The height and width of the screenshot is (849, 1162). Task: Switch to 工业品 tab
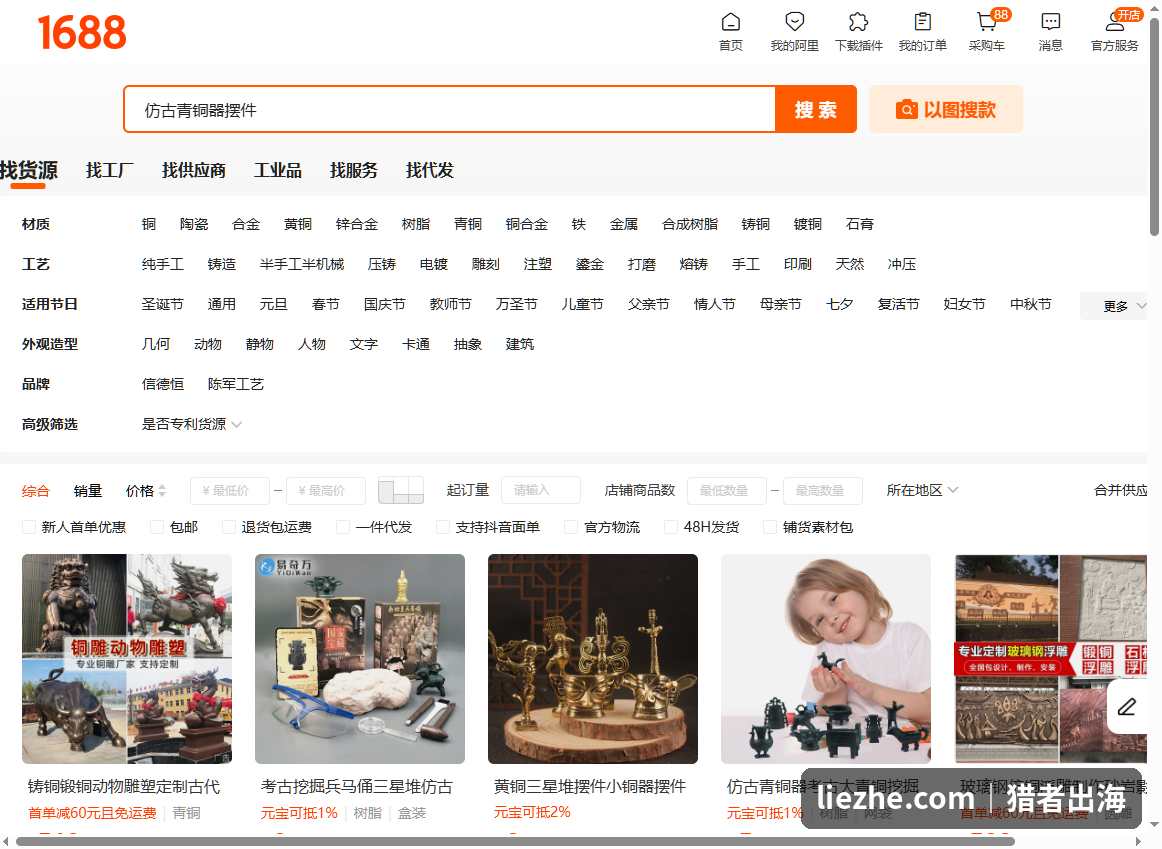tap(278, 170)
